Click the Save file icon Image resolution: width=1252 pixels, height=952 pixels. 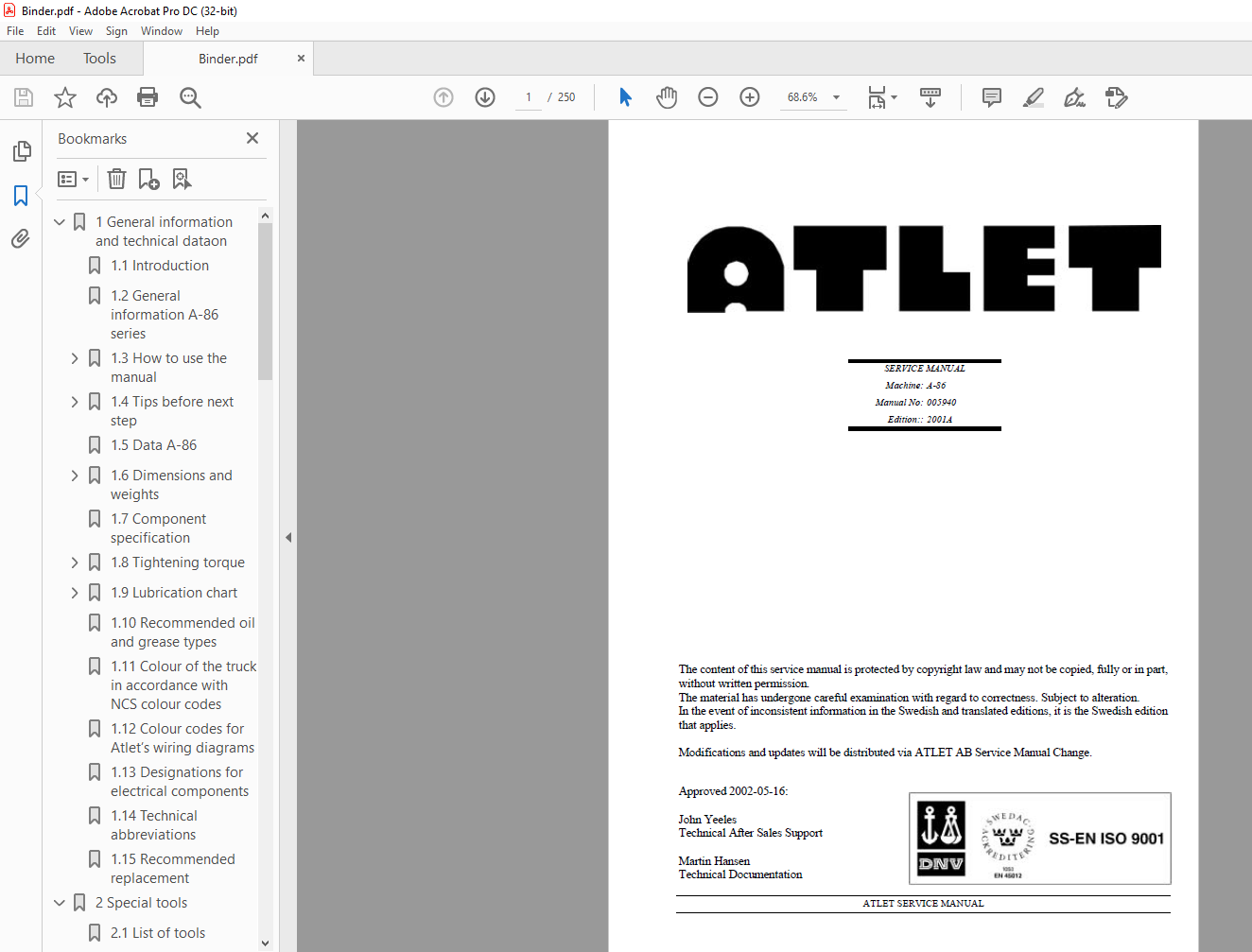24,97
